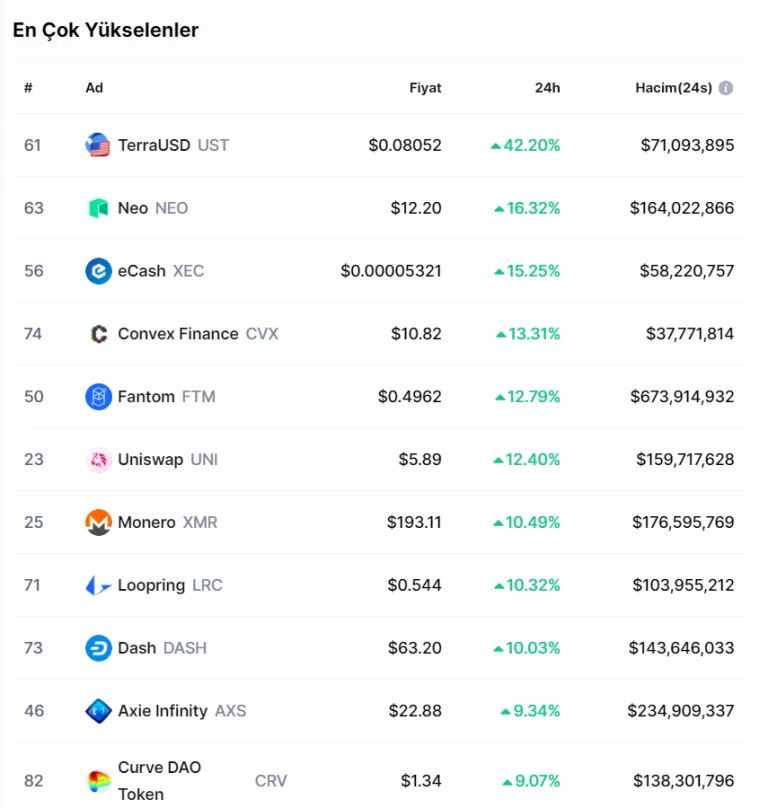
Task: Click the eCash blue logo icon
Action: [x=98, y=271]
